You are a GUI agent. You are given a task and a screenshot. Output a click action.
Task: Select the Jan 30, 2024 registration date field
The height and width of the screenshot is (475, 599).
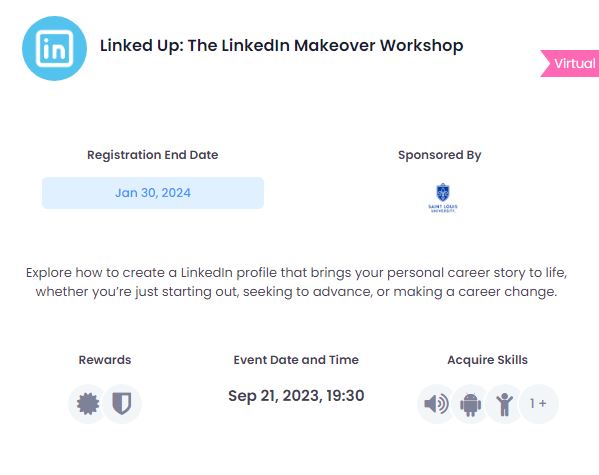(153, 193)
